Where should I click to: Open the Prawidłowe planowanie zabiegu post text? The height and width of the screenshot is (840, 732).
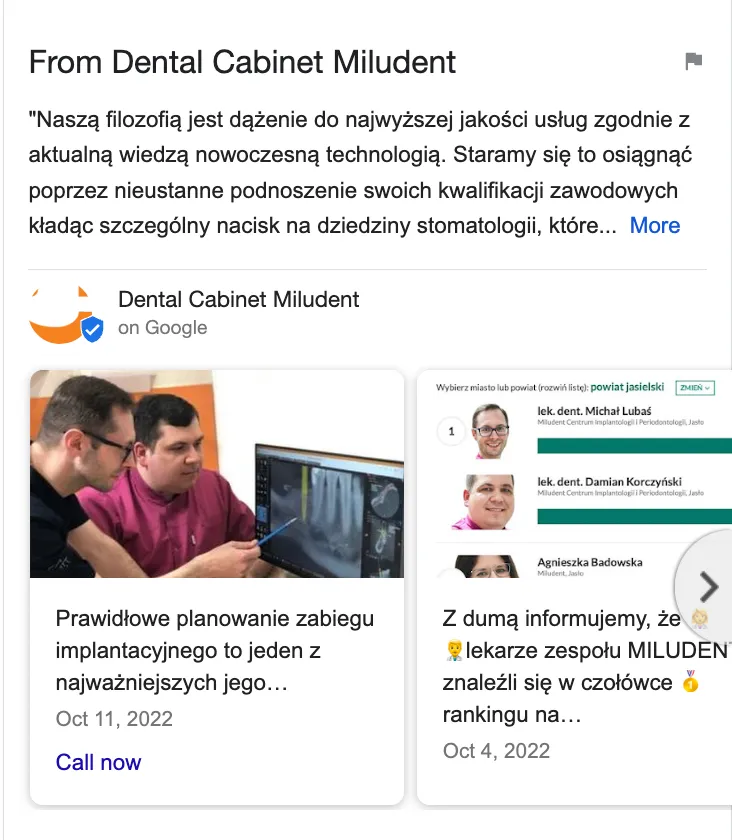click(x=215, y=650)
